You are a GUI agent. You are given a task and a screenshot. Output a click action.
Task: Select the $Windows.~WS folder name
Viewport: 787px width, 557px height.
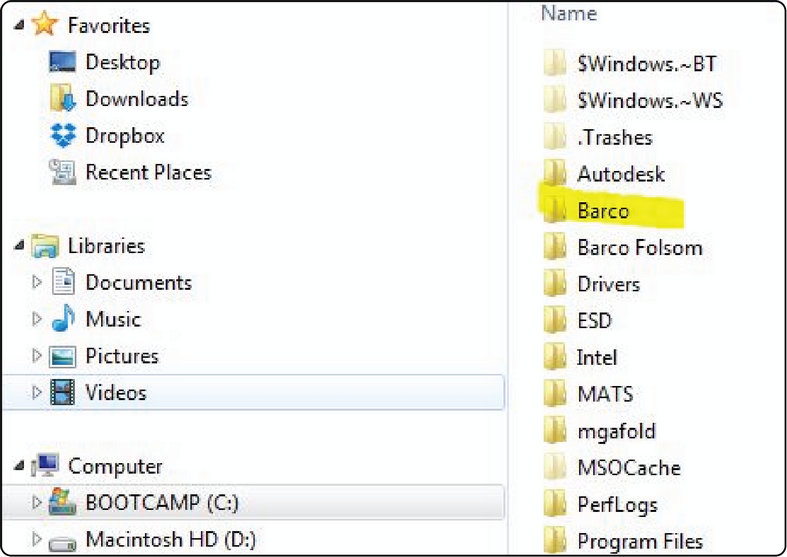tap(650, 100)
